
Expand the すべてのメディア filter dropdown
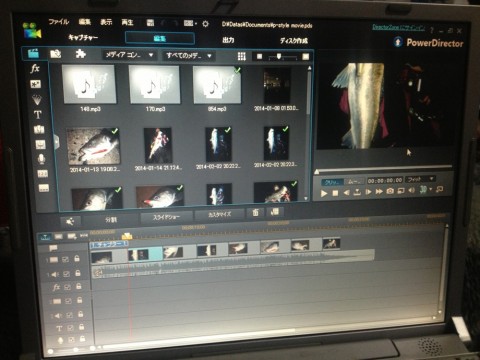tap(189, 56)
